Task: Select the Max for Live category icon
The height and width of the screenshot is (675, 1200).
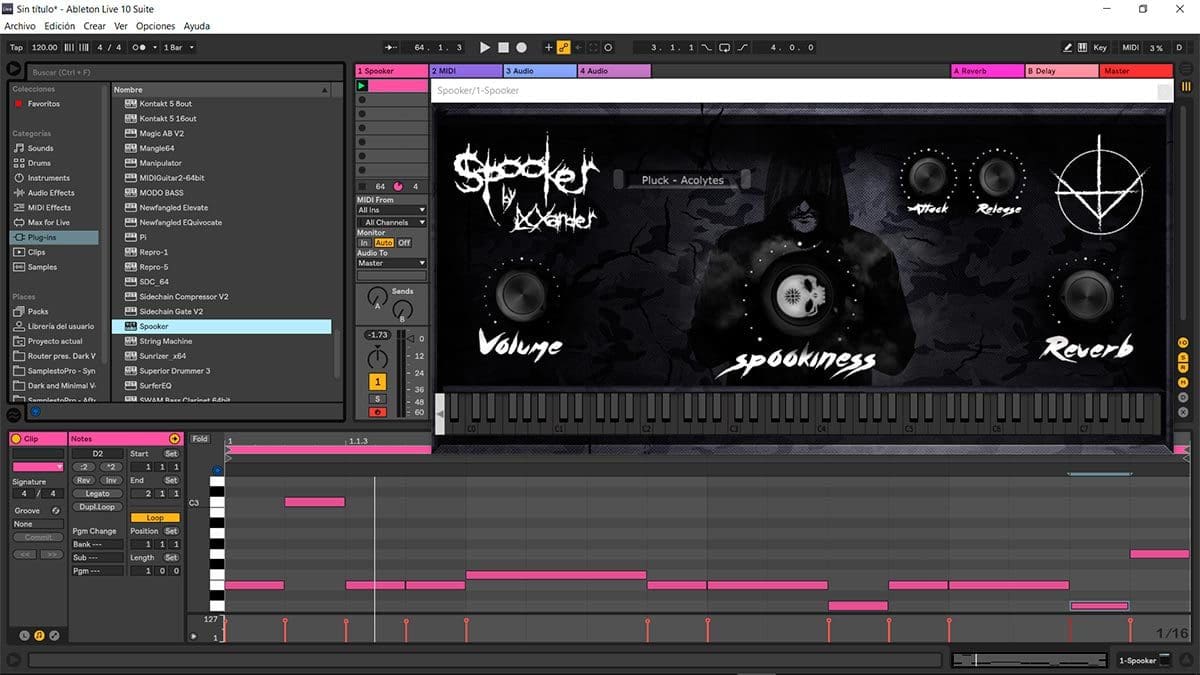Action: click(19, 223)
